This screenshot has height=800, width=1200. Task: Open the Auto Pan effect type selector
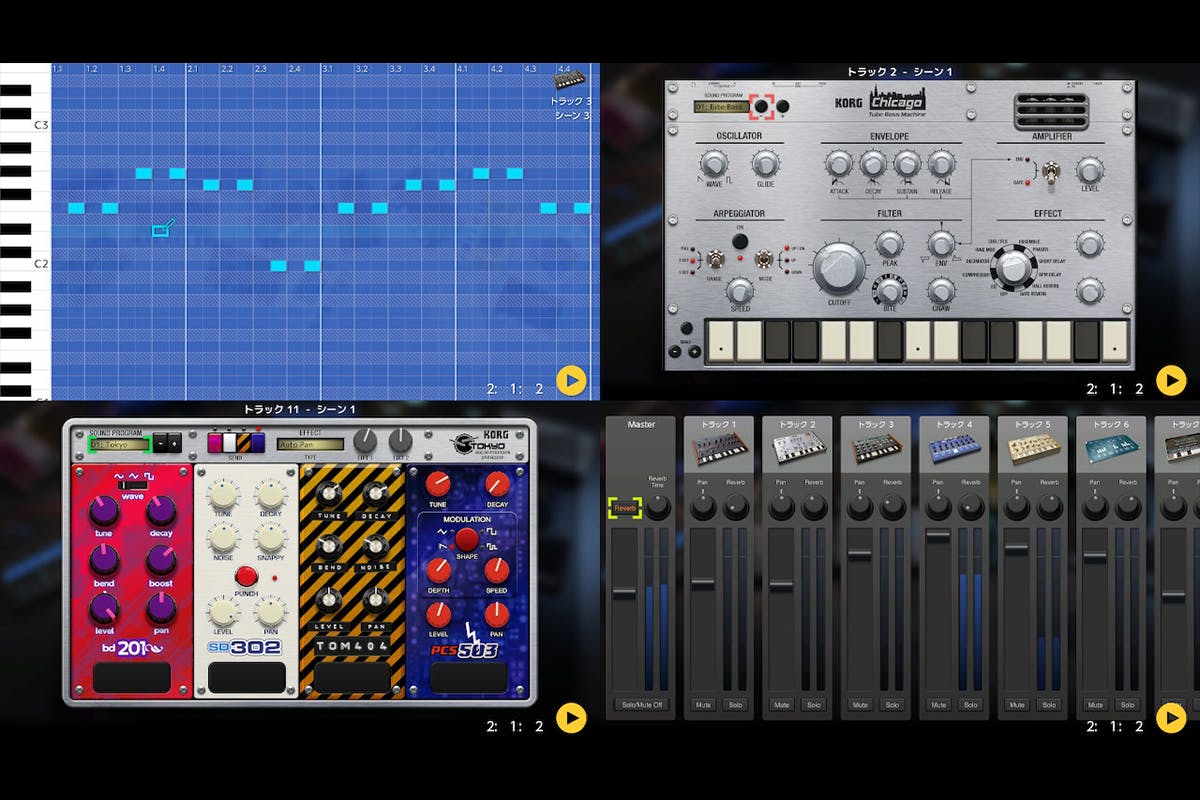pos(310,444)
